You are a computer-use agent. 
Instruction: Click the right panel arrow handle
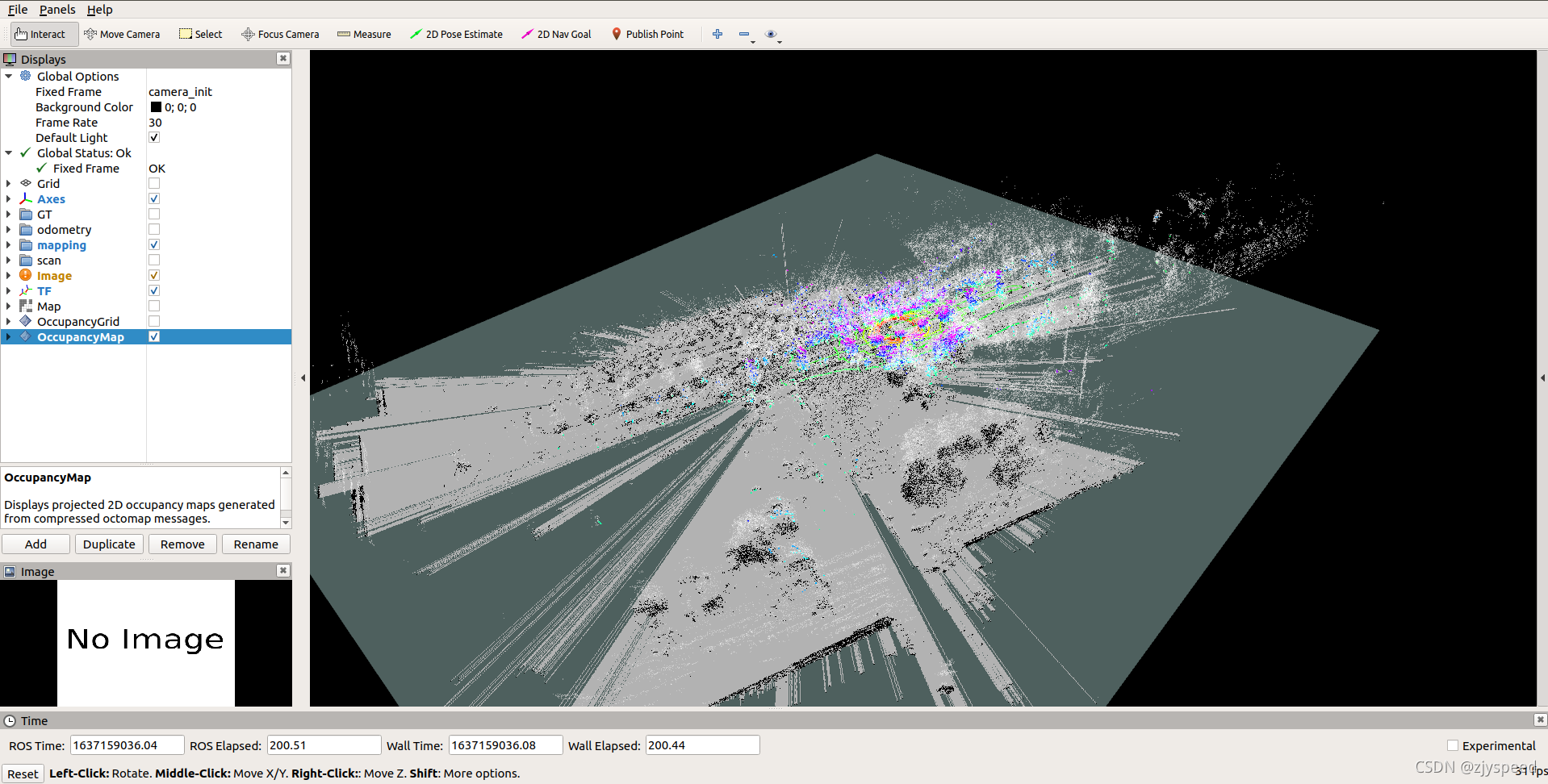1542,377
